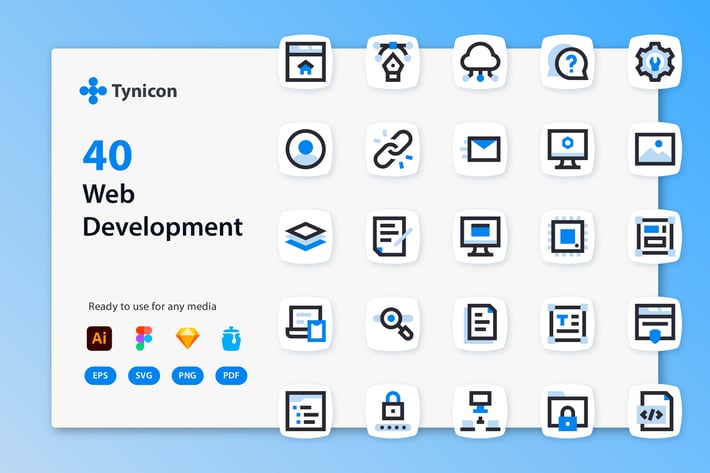This screenshot has height=473, width=710.
Task: Click the laptop and mobile device icon
Action: [x=306, y=324]
